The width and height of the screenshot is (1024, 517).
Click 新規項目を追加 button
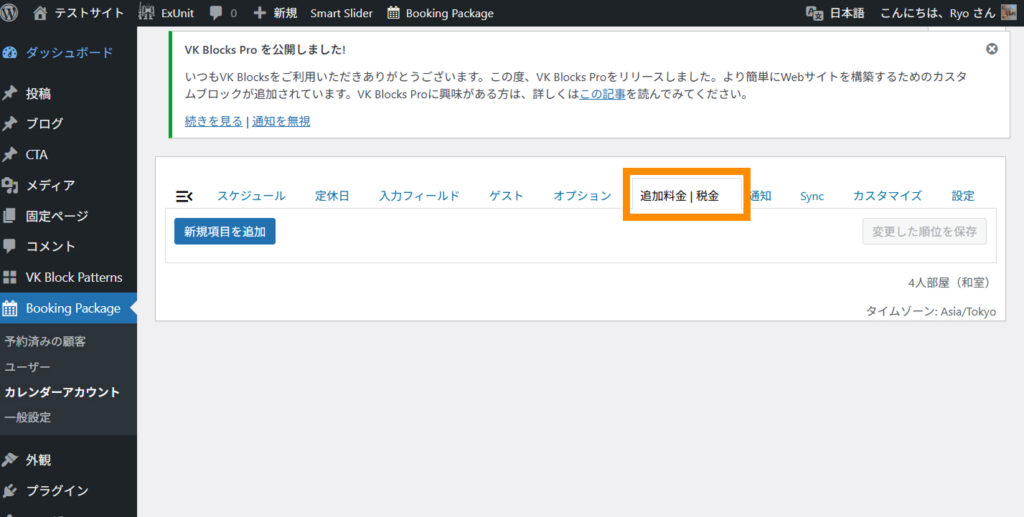coord(225,231)
